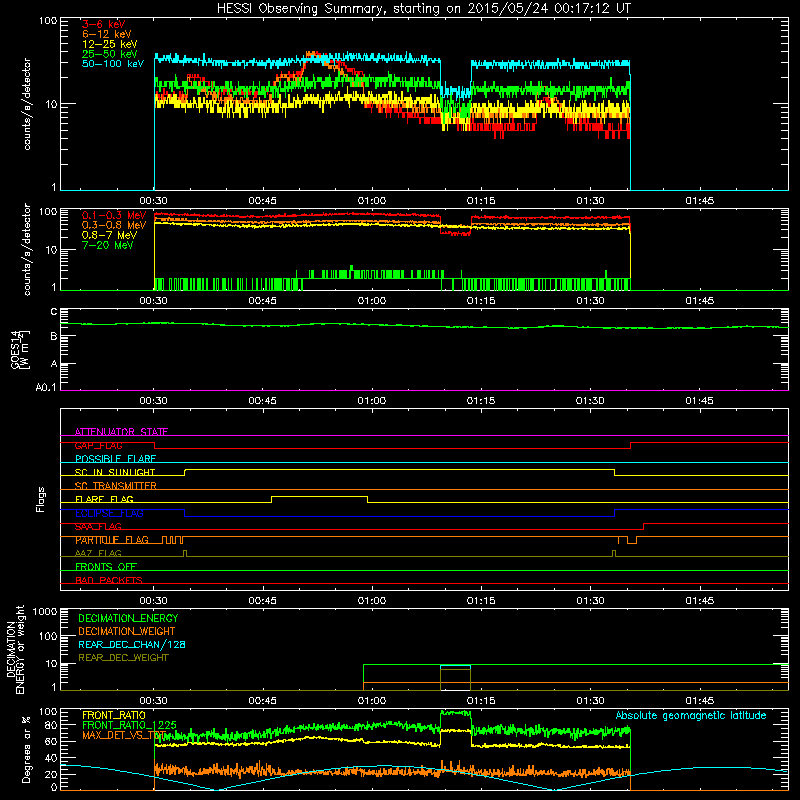
Task: Click the 0.3-0.8 MeV legend label
Action: pyautogui.click(x=114, y=225)
